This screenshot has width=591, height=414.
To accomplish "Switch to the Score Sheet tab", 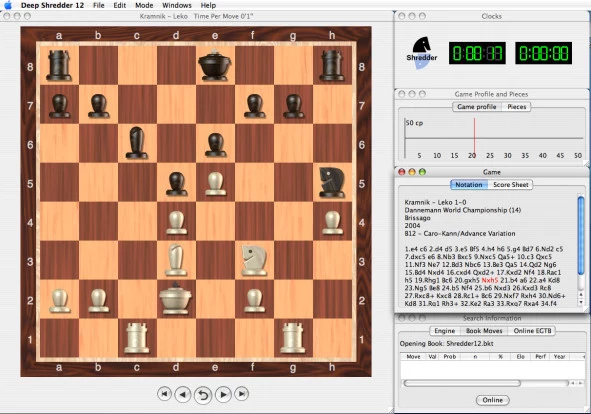I will pyautogui.click(x=510, y=185).
